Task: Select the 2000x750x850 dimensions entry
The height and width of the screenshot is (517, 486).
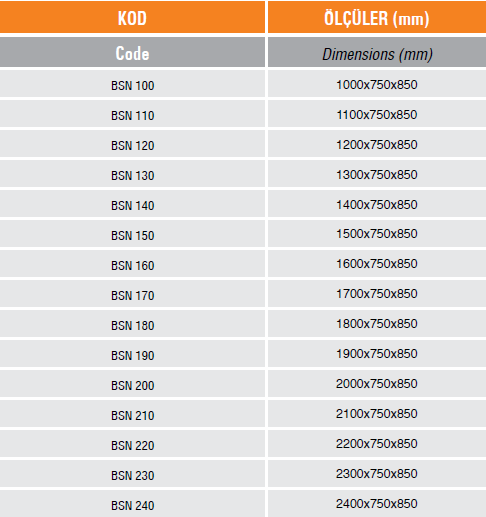Action: 377,383
